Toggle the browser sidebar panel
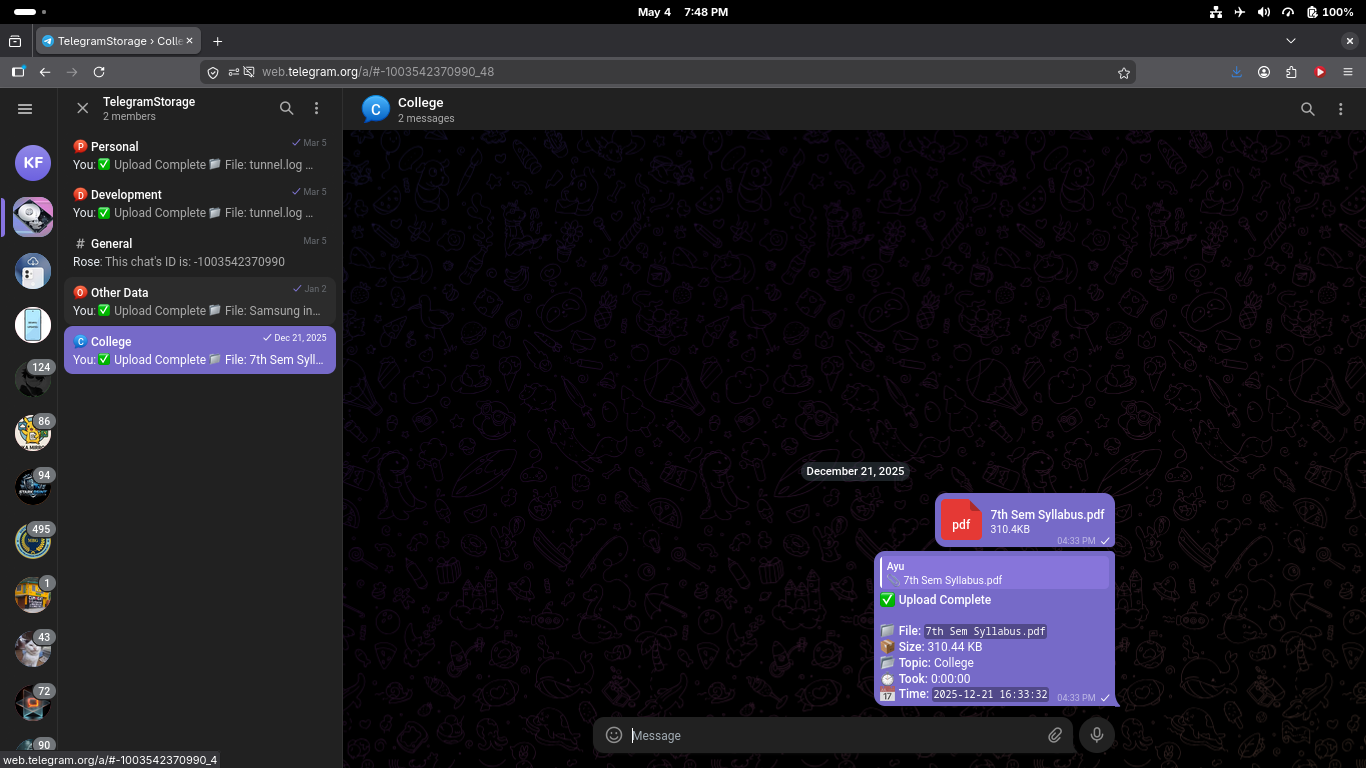 pyautogui.click(x=18, y=72)
